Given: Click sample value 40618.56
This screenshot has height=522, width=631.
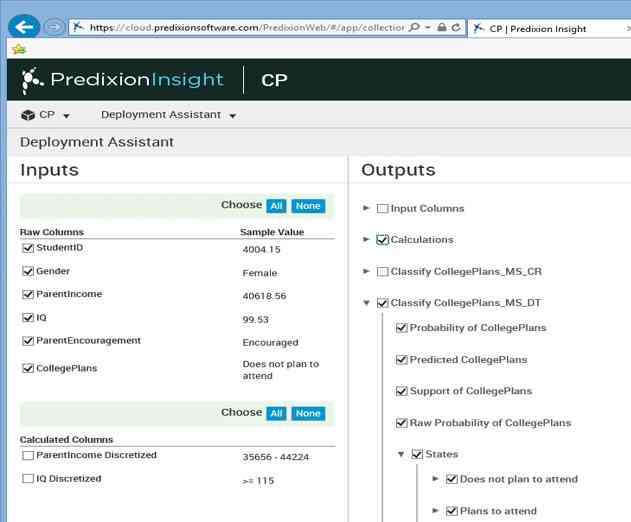Looking at the screenshot, I should (264, 296).
